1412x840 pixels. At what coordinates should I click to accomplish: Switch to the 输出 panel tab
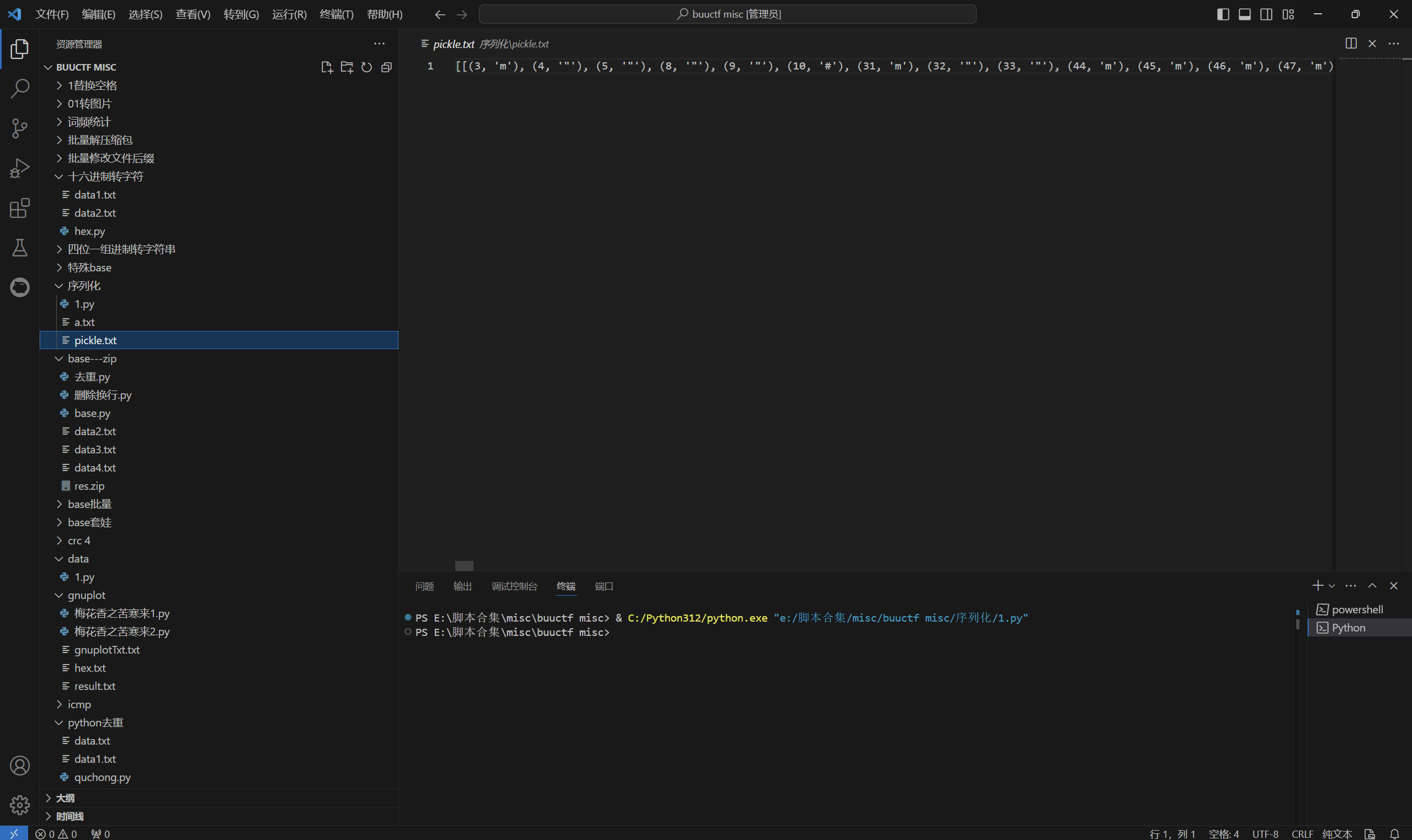coord(462,586)
